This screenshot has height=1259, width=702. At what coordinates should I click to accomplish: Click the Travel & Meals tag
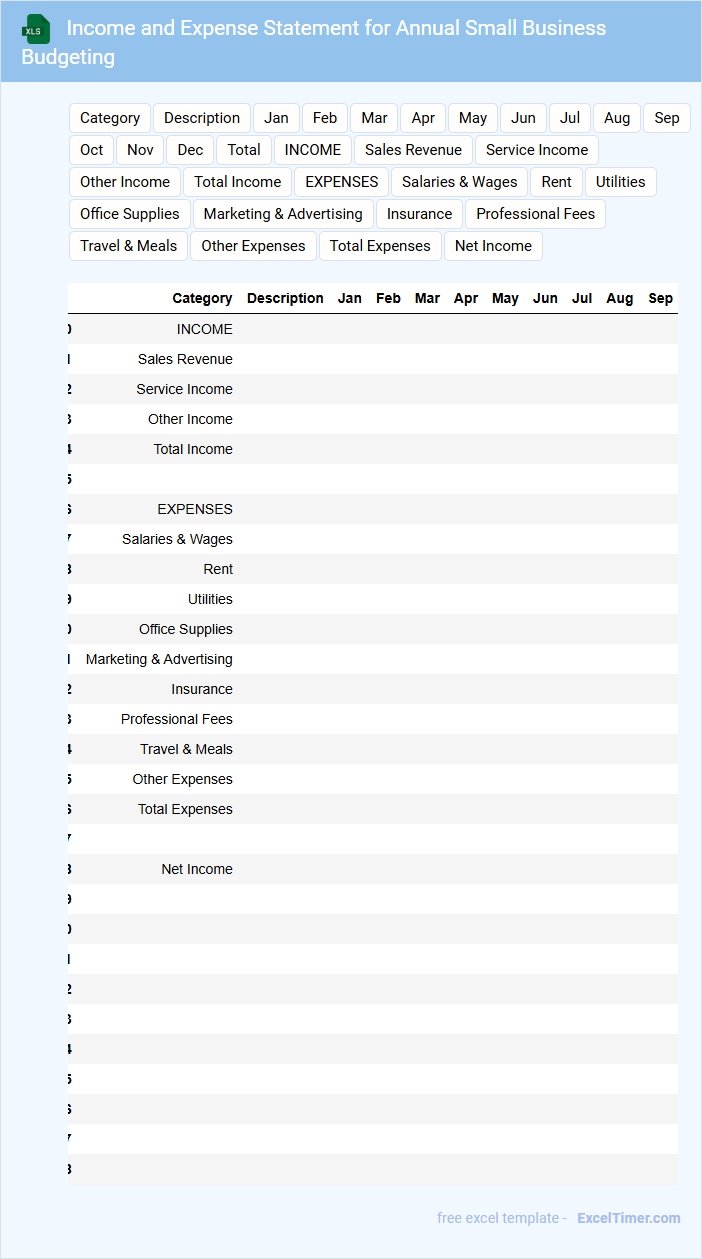click(129, 246)
